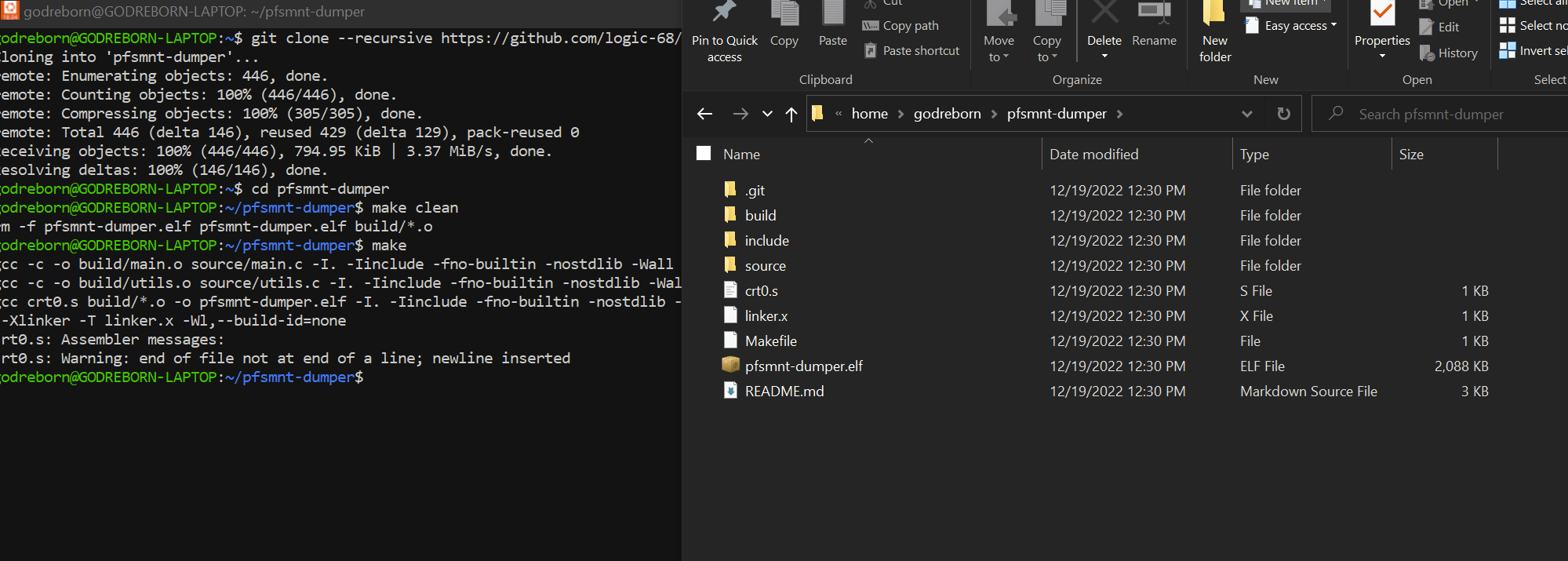
Task: Click the Paste shortcut icon
Action: click(870, 50)
